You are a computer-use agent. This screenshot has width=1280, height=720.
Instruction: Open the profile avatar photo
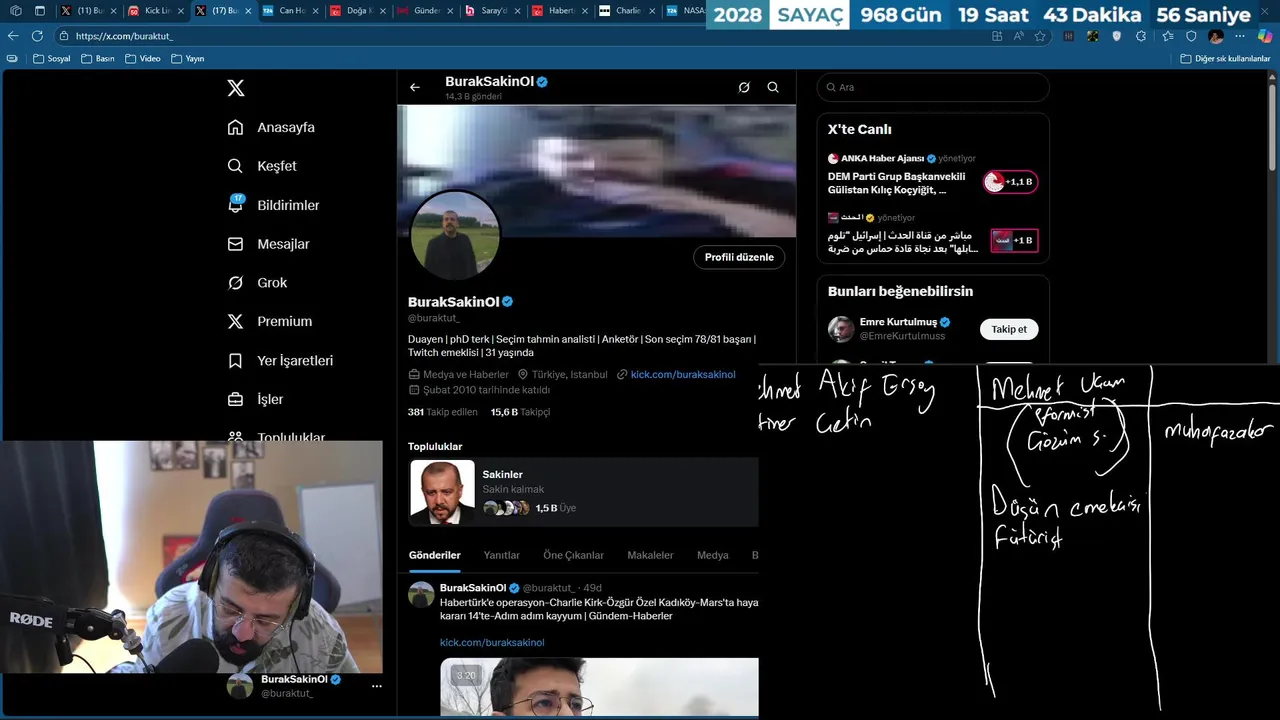(455, 236)
